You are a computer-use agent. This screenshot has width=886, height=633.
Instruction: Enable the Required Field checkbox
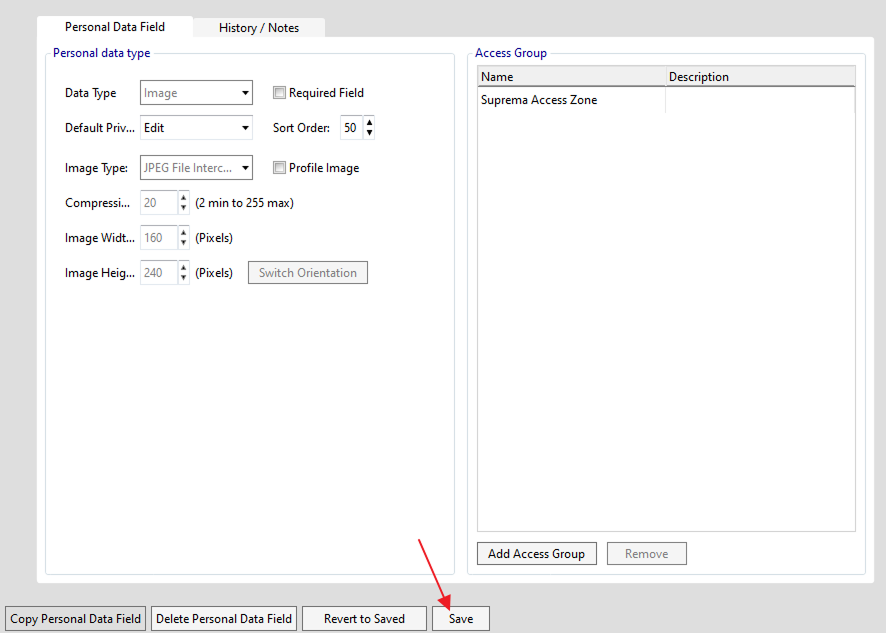coord(280,93)
